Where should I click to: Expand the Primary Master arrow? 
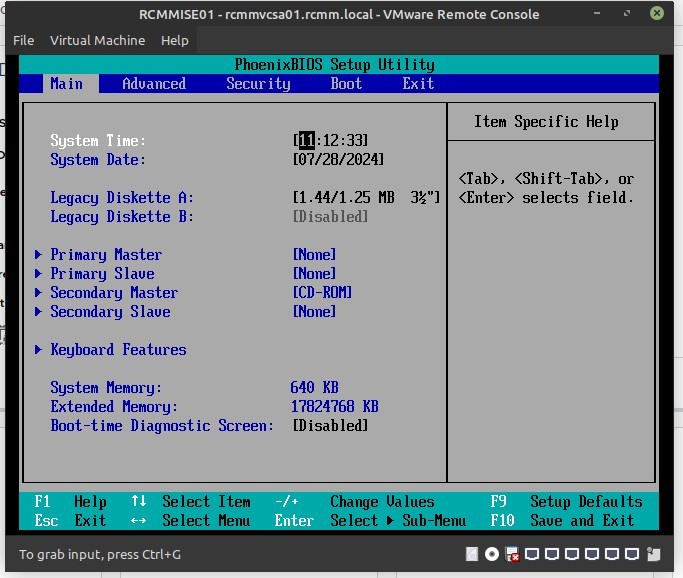coord(38,254)
